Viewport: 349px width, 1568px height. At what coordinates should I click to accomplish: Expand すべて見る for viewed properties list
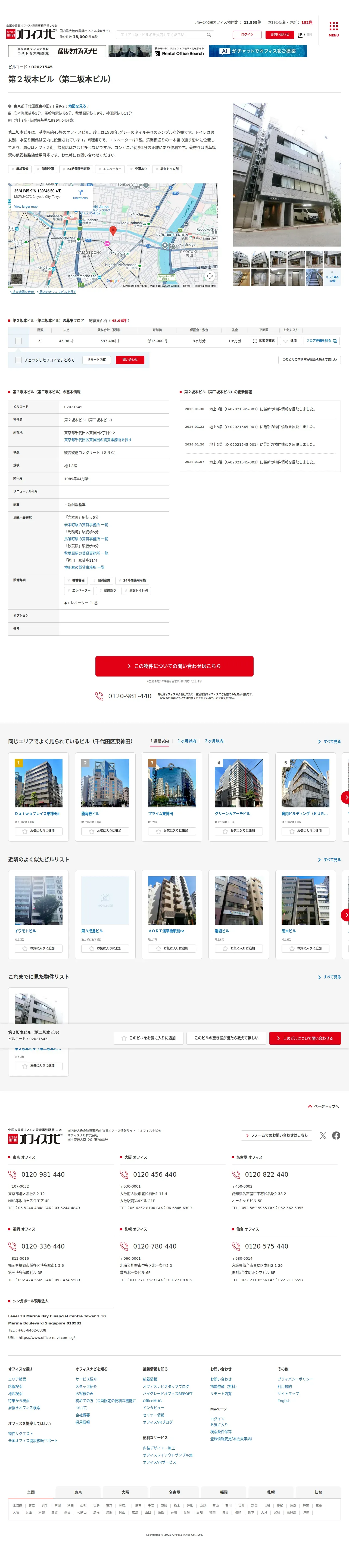point(329,977)
